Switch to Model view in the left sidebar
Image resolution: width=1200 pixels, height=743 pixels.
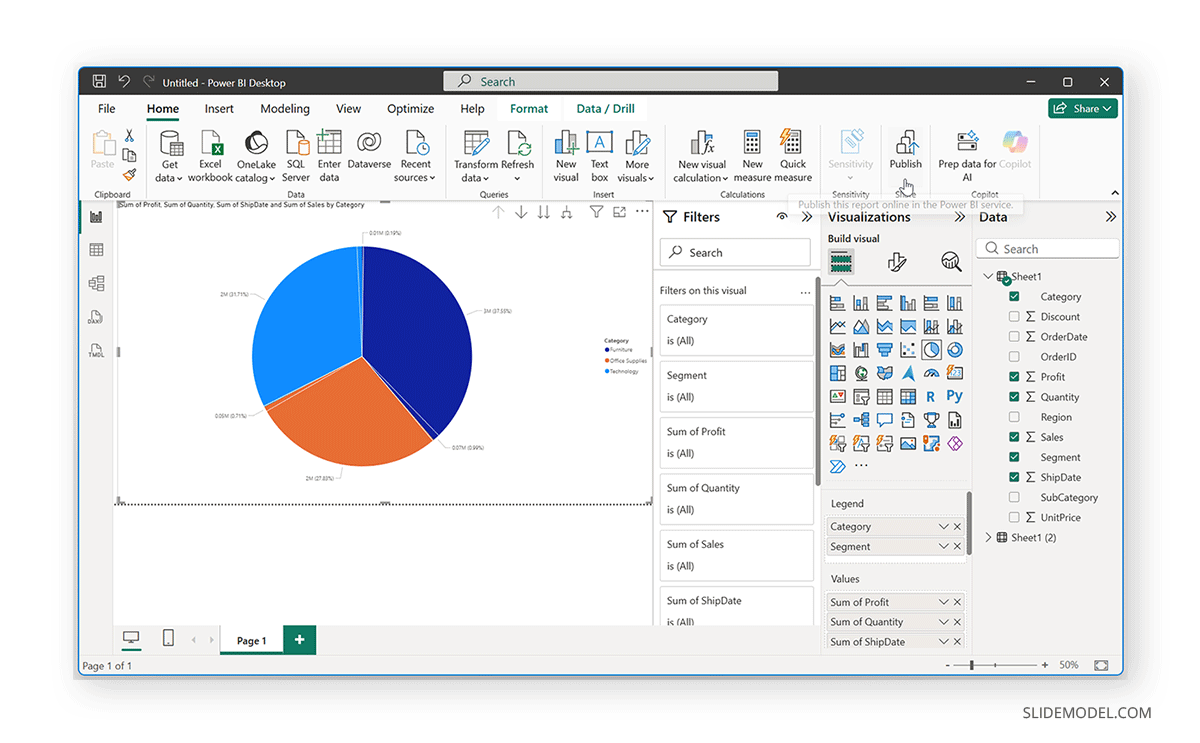pyautogui.click(x=95, y=283)
